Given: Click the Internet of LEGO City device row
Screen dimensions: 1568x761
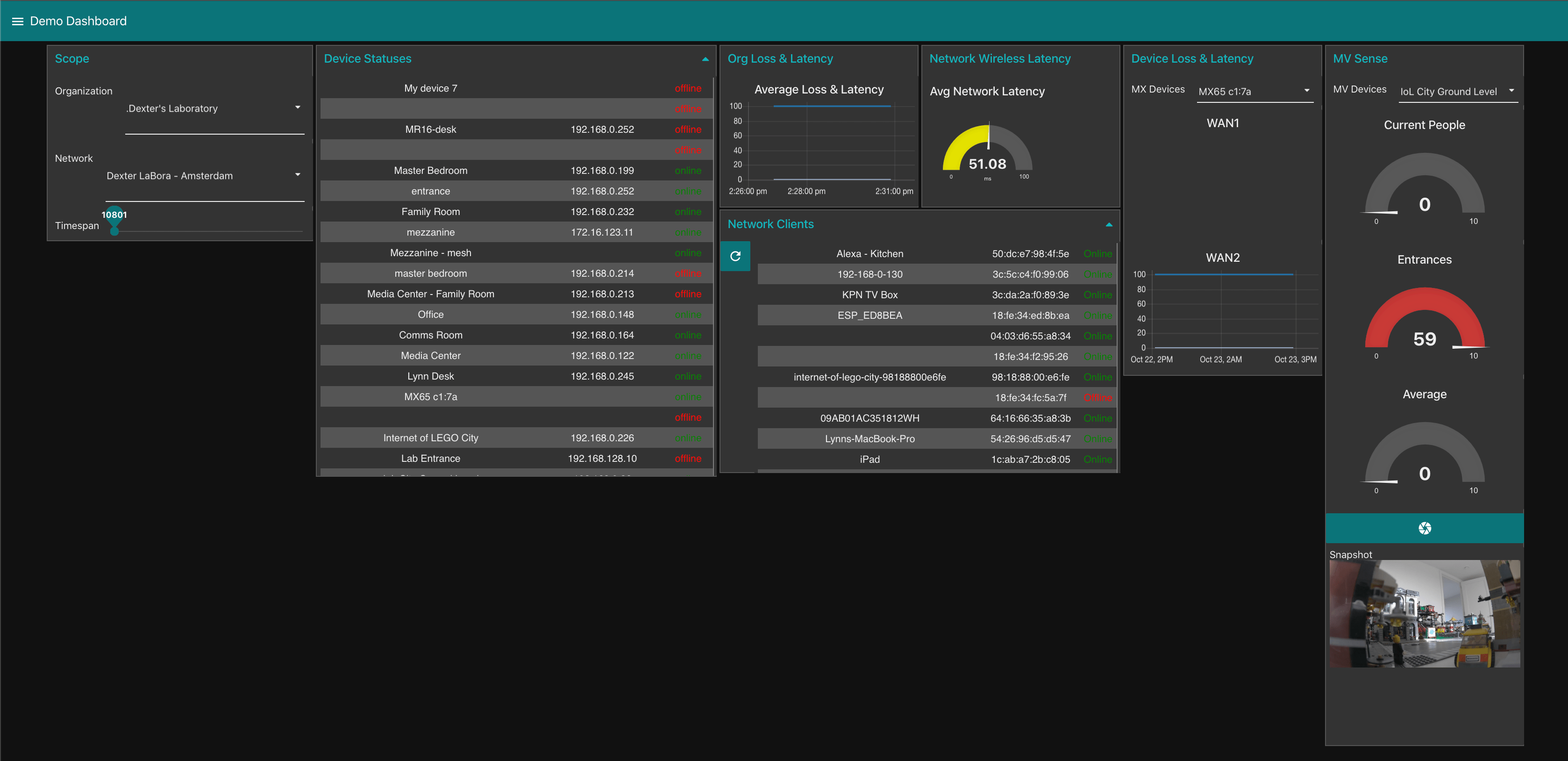Looking at the screenshot, I should (x=430, y=437).
